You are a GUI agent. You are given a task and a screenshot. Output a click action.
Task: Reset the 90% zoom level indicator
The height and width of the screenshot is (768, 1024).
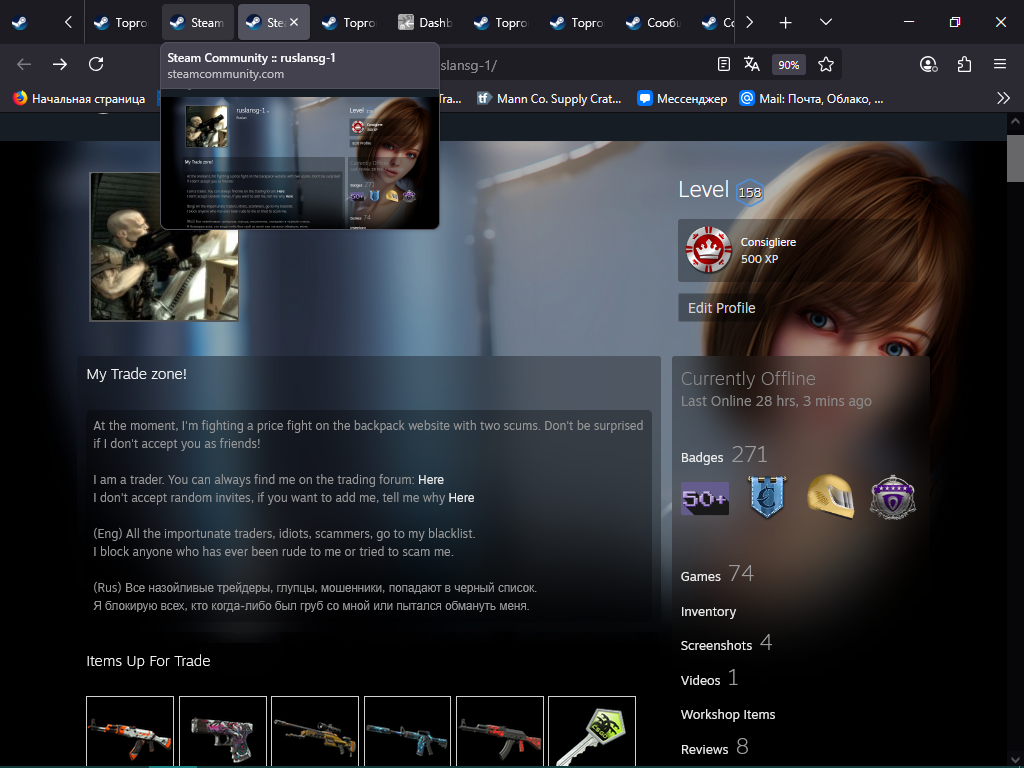click(789, 64)
